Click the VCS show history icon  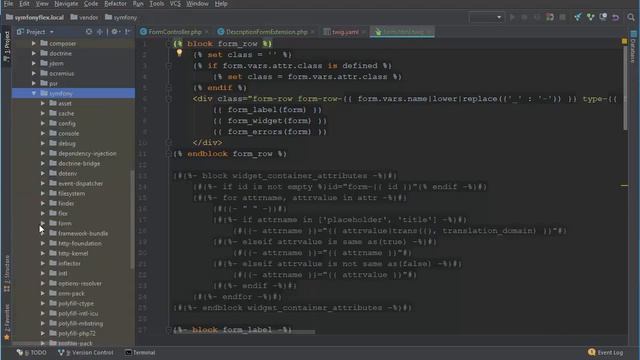click(603, 17)
